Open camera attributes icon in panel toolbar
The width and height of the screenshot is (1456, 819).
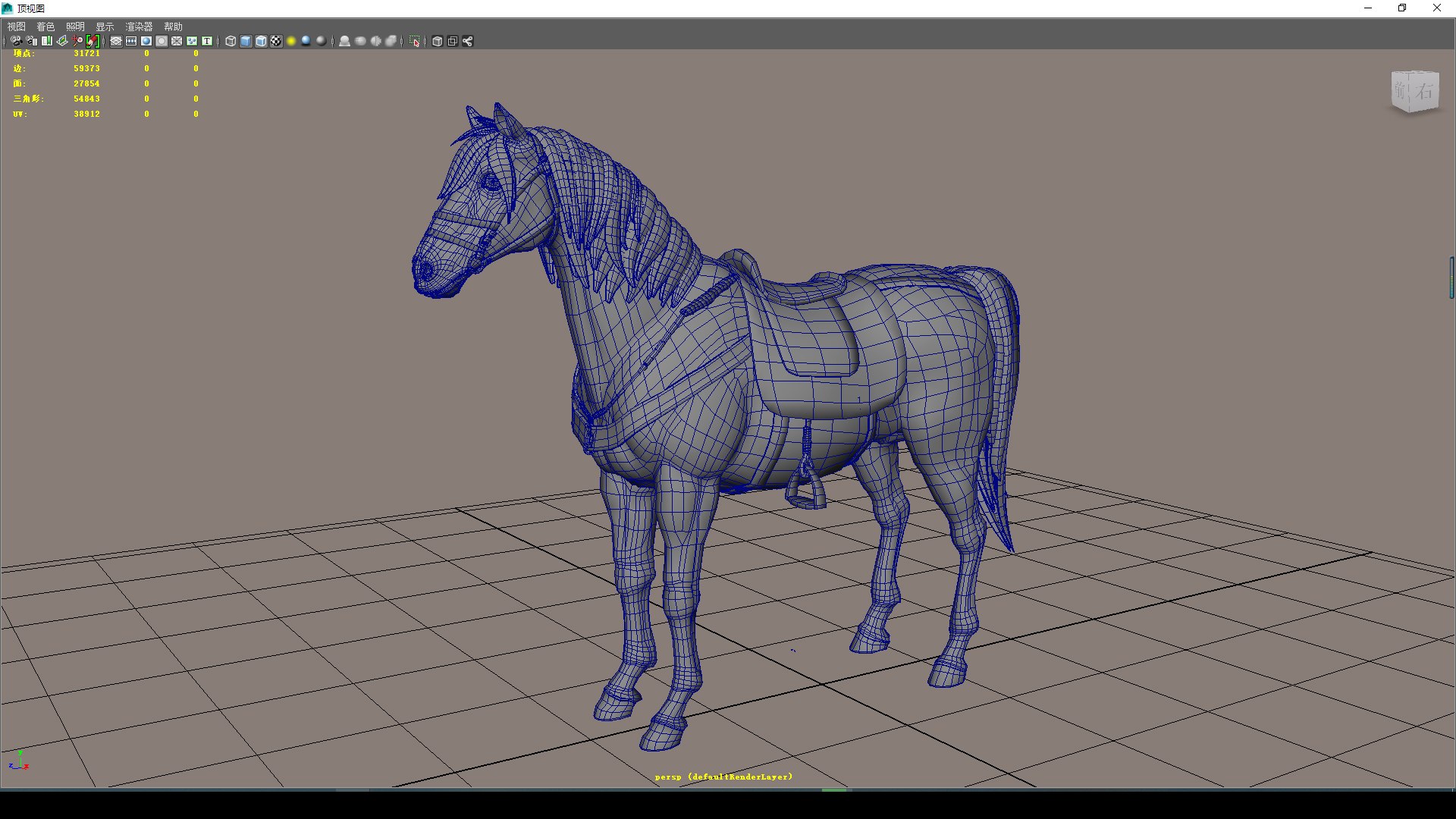pos(32,41)
